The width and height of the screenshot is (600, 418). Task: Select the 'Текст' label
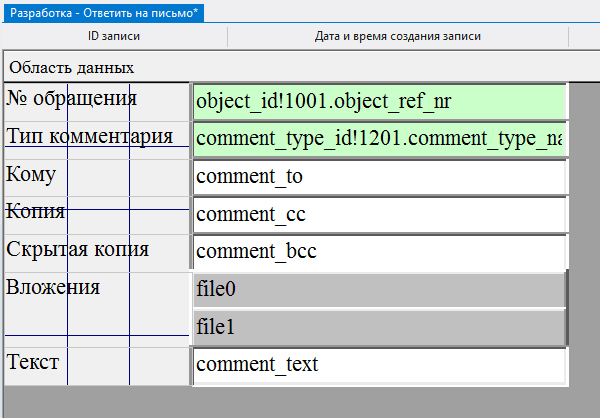point(33,361)
